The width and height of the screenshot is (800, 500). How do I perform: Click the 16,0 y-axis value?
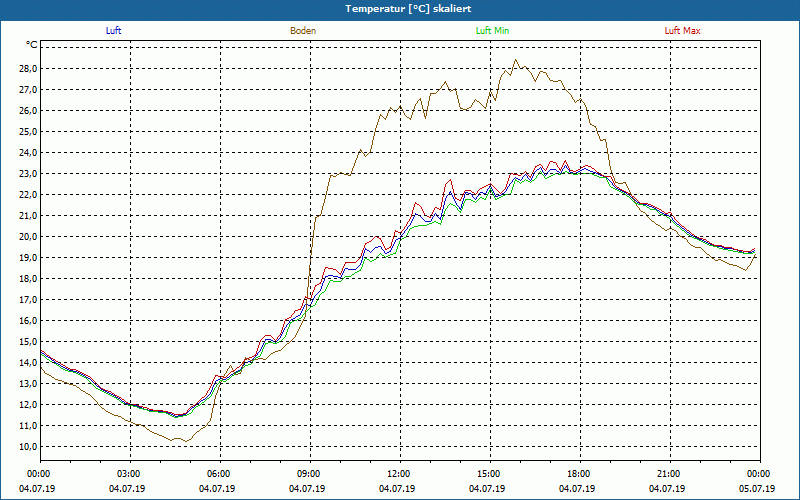(29, 320)
